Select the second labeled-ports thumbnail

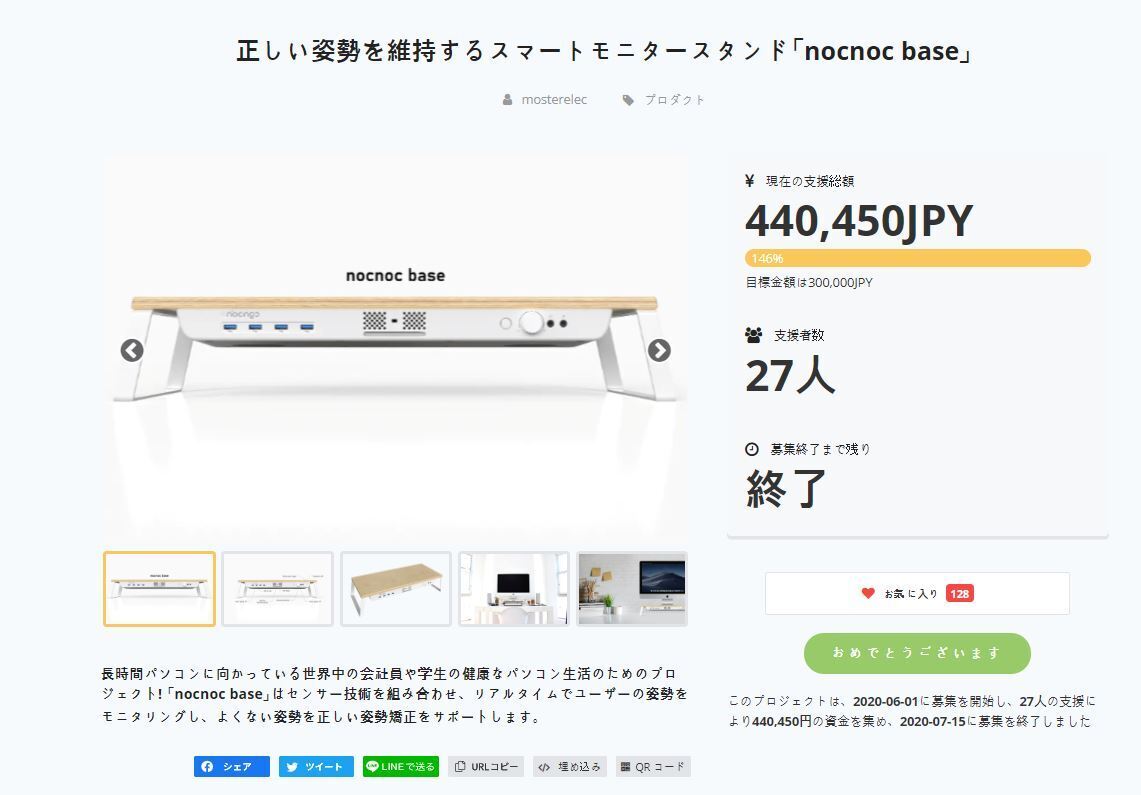tap(277, 589)
